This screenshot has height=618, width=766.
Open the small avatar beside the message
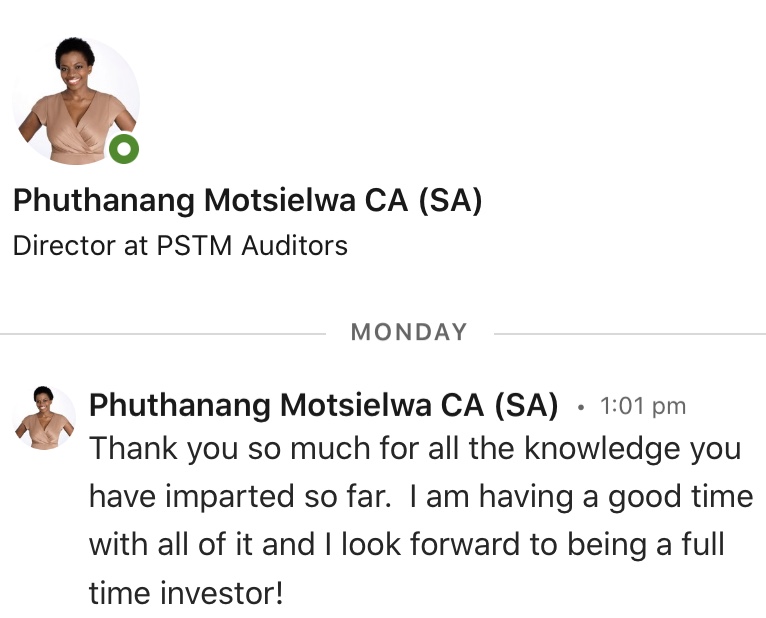click(44, 418)
